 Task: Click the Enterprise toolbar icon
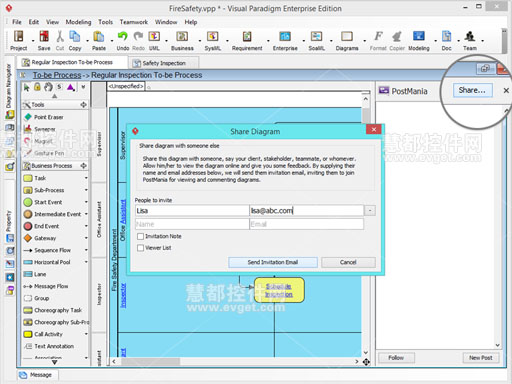tap(285, 36)
